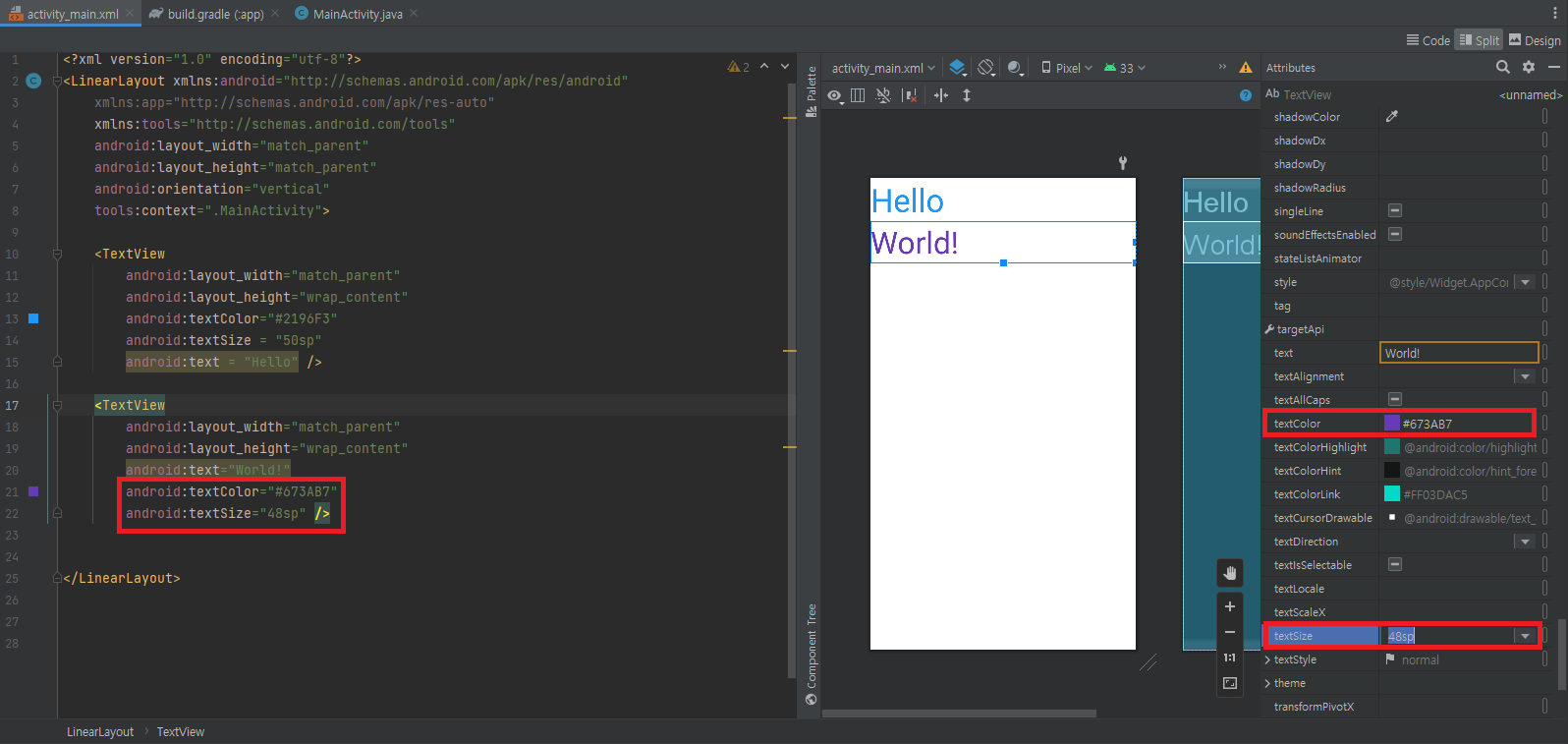Open the design help question mark
Viewport: 1568px width, 744px height.
[1246, 95]
